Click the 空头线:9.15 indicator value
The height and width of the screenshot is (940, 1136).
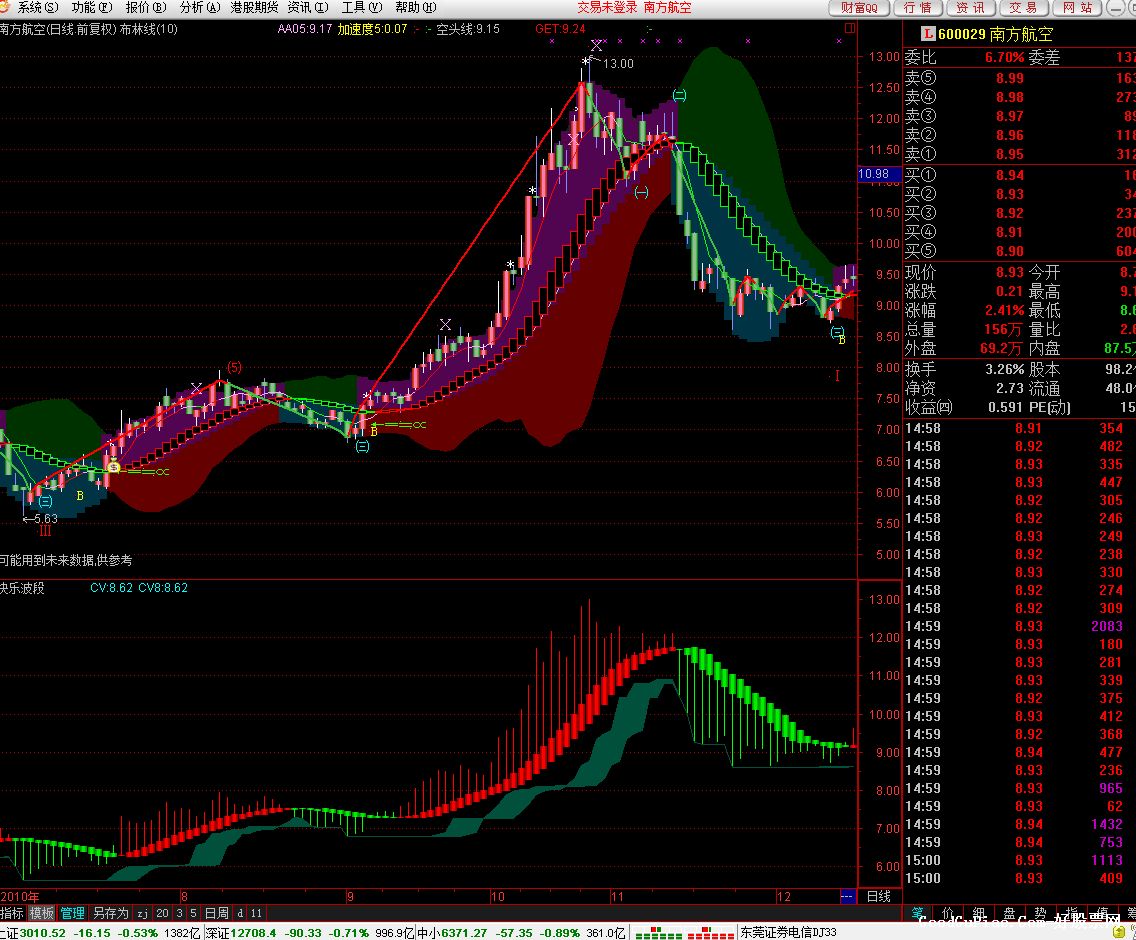467,29
